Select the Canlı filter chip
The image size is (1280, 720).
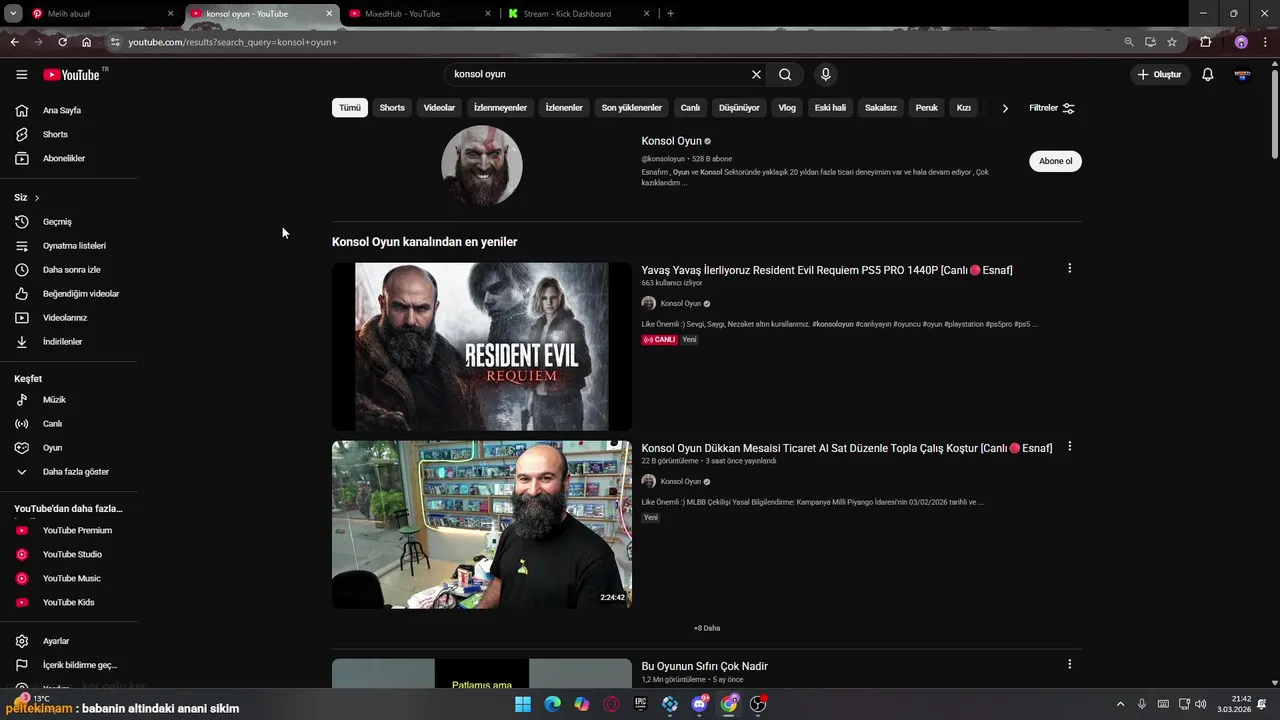(x=690, y=108)
